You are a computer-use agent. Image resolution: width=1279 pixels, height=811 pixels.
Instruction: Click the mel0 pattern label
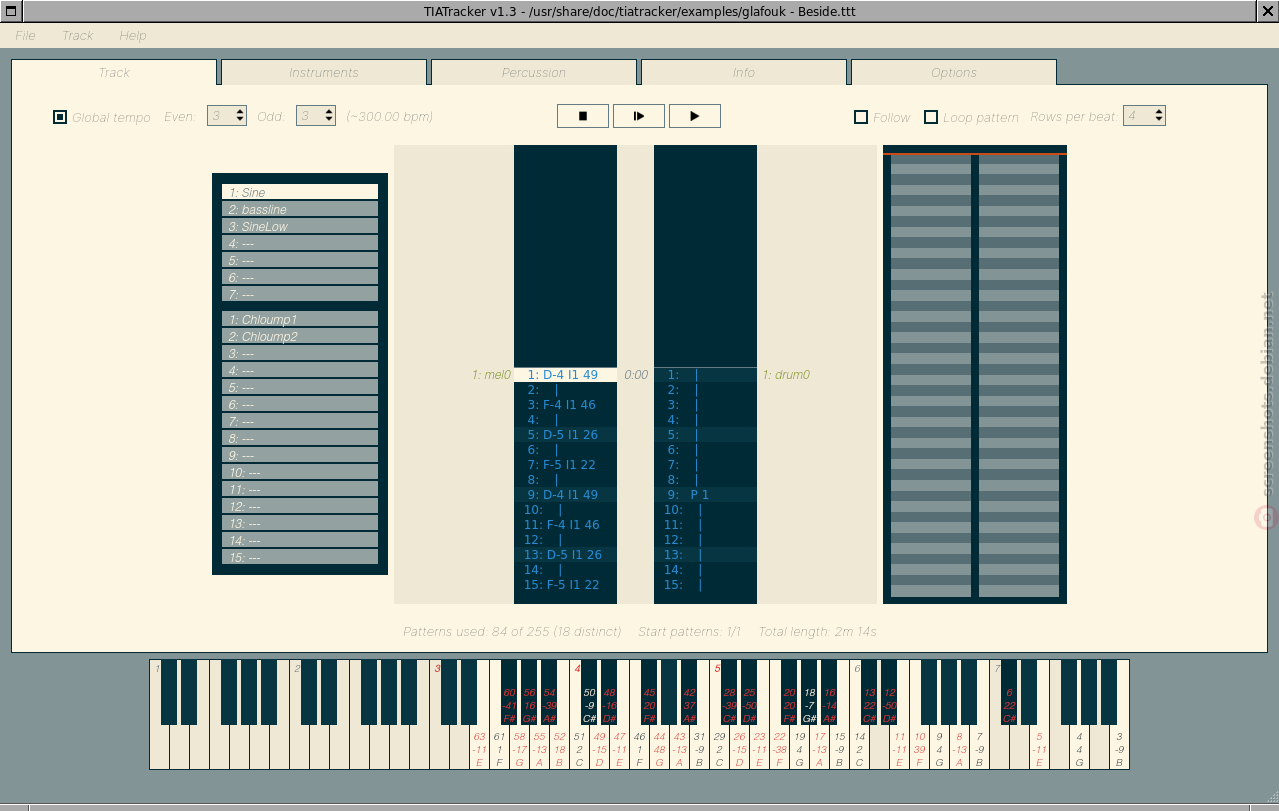tap(491, 375)
